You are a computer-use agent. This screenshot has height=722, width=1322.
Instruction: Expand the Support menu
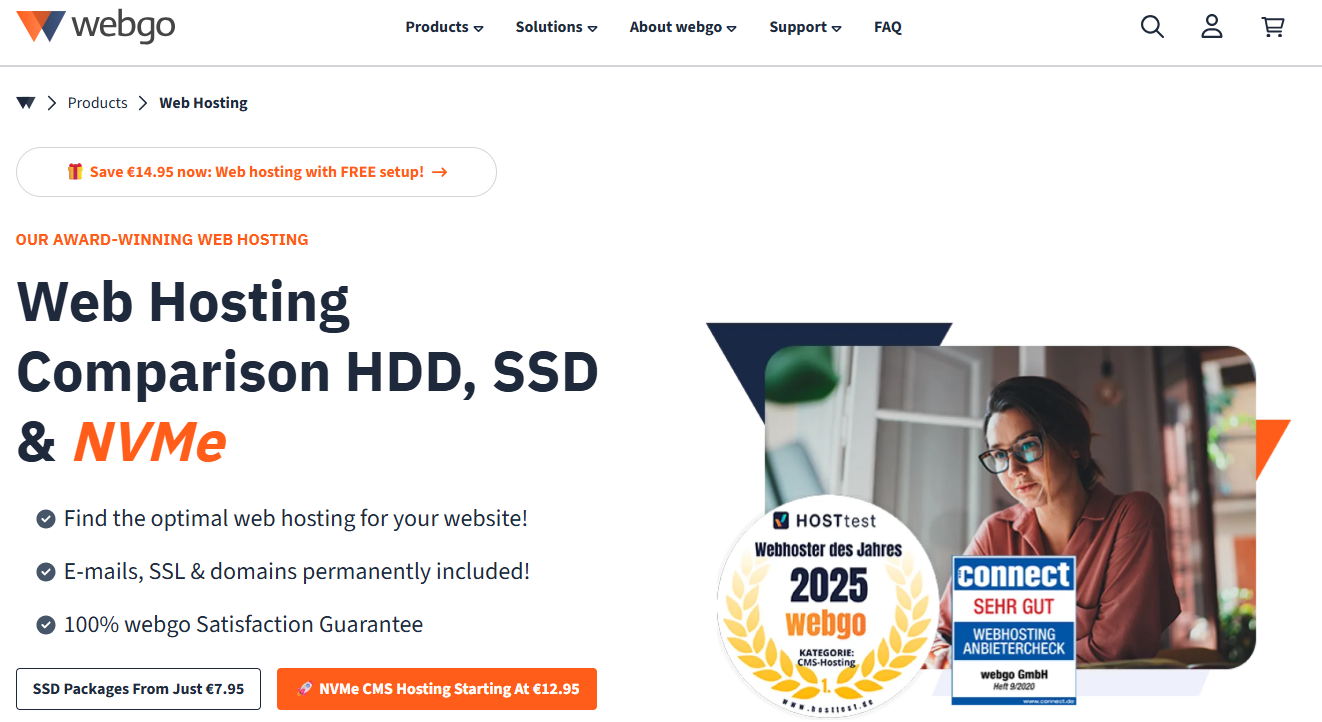pos(805,27)
